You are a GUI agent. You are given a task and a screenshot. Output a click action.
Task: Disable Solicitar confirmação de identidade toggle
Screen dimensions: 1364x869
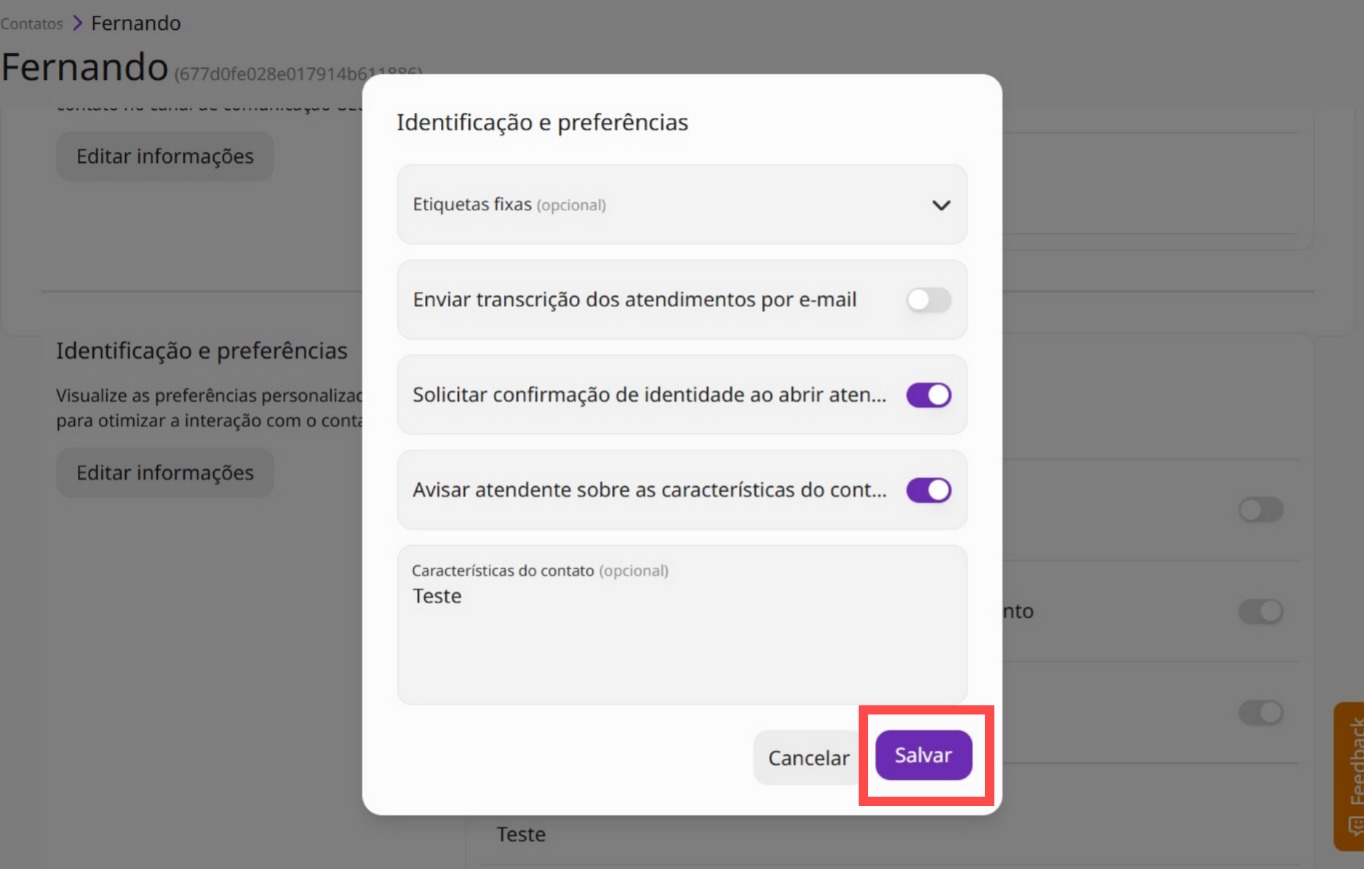[928, 395]
